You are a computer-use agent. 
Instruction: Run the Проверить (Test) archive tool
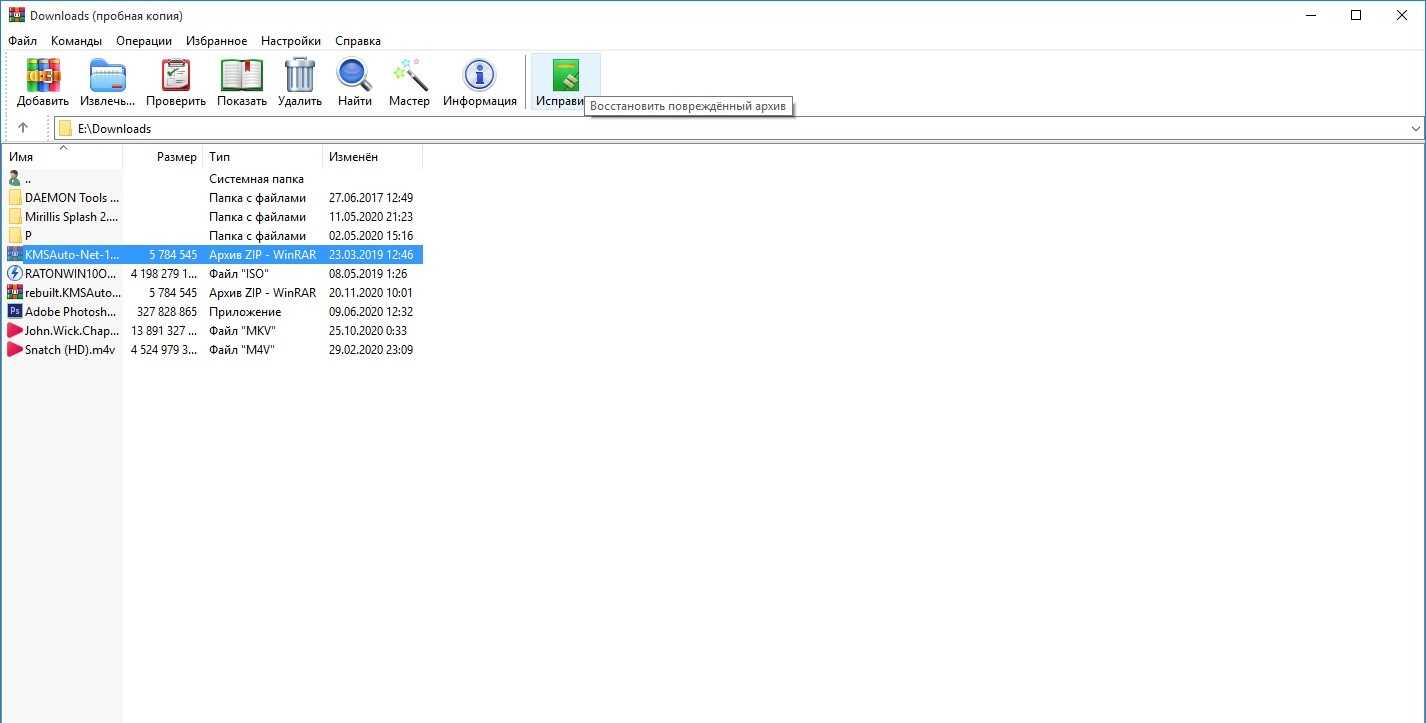tap(176, 76)
